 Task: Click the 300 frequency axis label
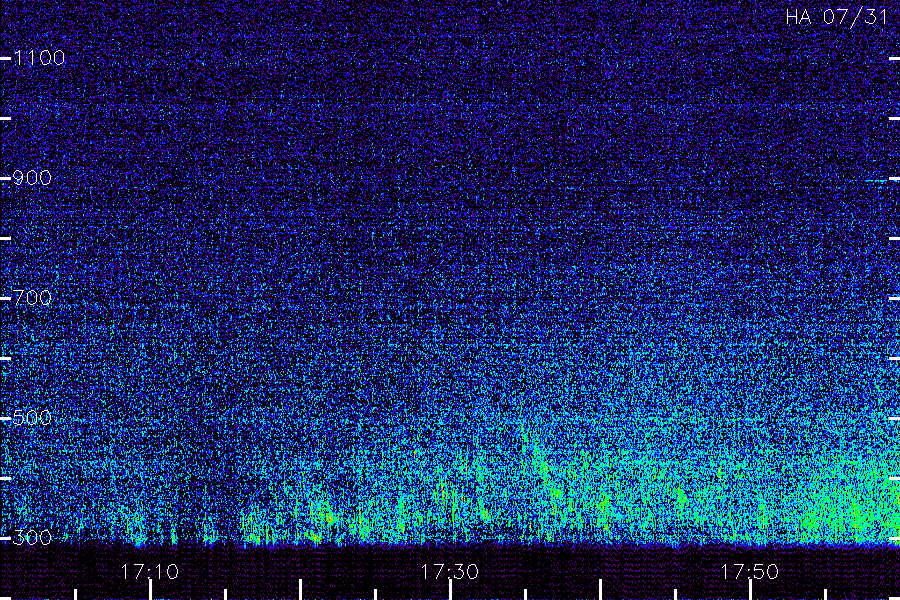pyautogui.click(x=32, y=538)
